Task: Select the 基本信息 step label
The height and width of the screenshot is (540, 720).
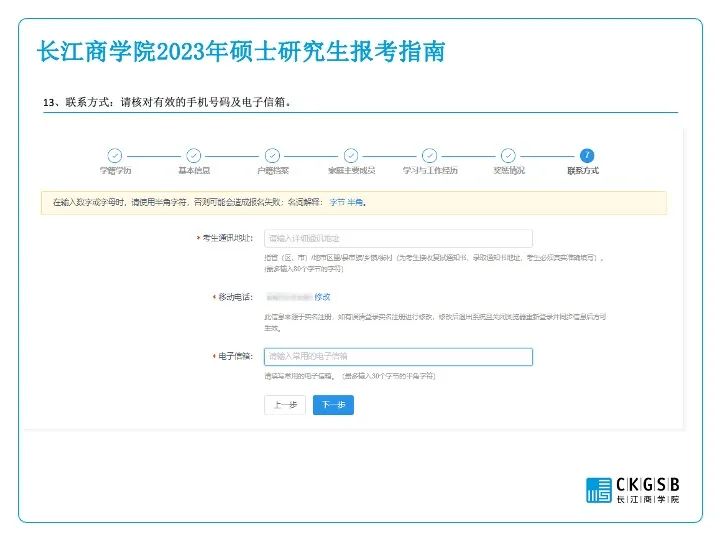Action: click(194, 171)
